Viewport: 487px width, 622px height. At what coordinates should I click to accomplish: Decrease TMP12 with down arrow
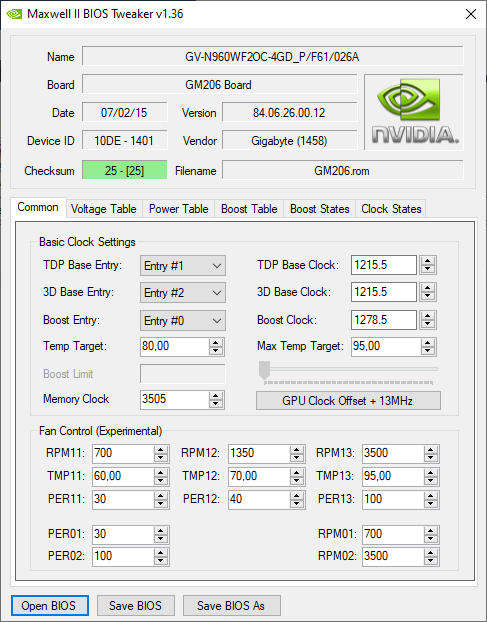tap(297, 481)
